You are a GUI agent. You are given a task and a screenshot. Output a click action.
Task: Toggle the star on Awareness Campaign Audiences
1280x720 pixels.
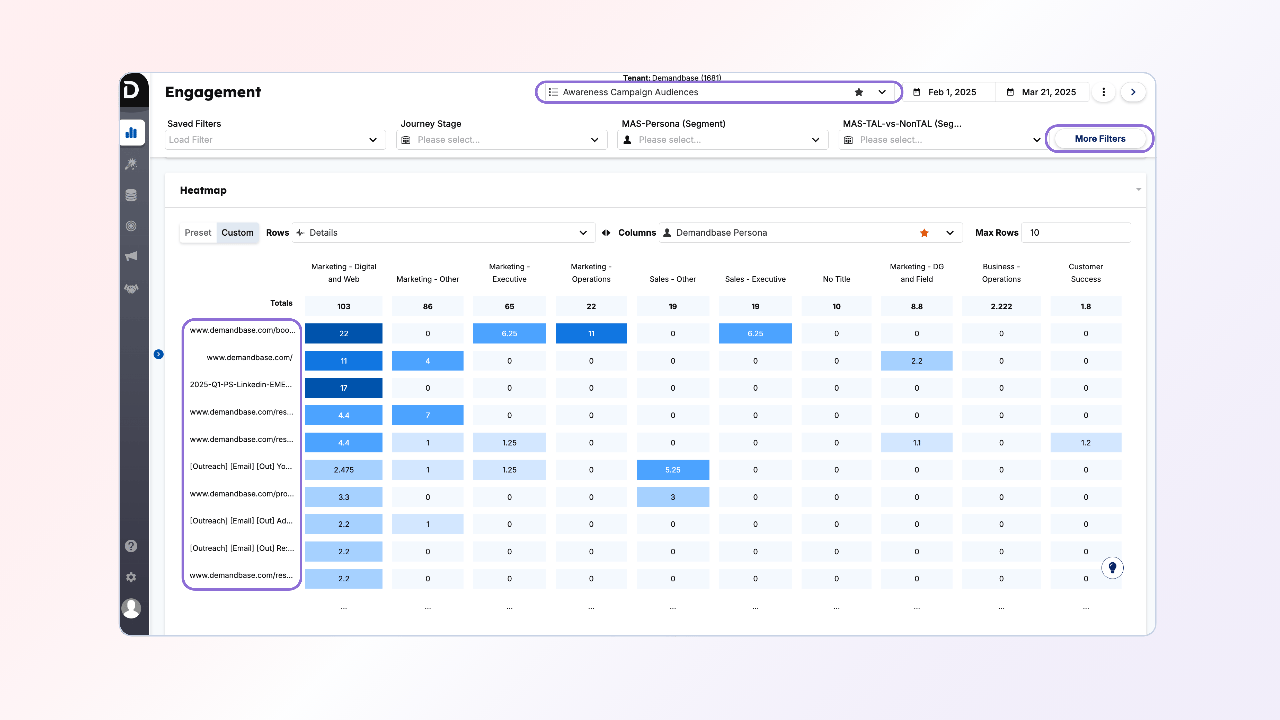[x=859, y=92]
